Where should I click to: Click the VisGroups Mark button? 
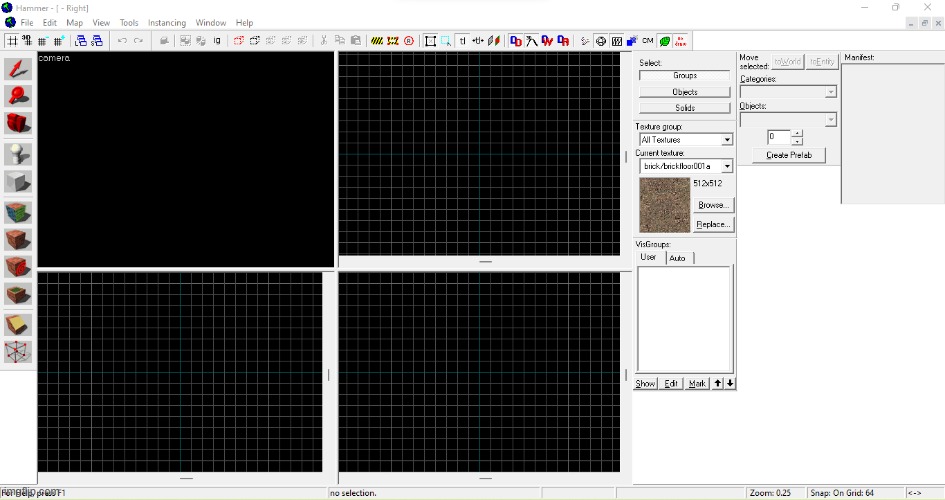point(697,383)
